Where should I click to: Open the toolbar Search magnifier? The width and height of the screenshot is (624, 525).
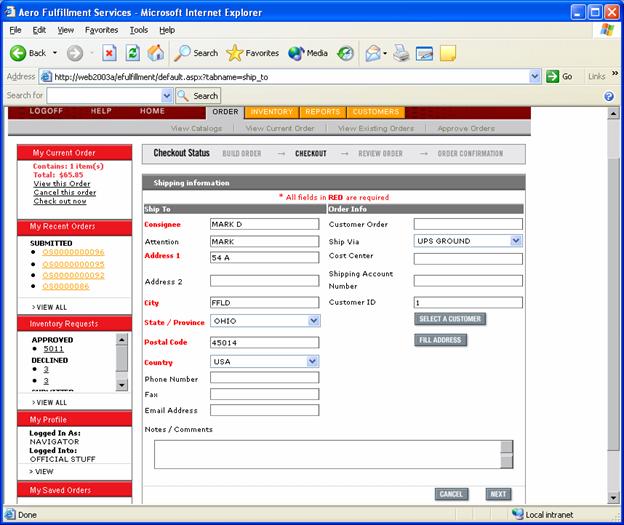pyautogui.click(x=182, y=53)
